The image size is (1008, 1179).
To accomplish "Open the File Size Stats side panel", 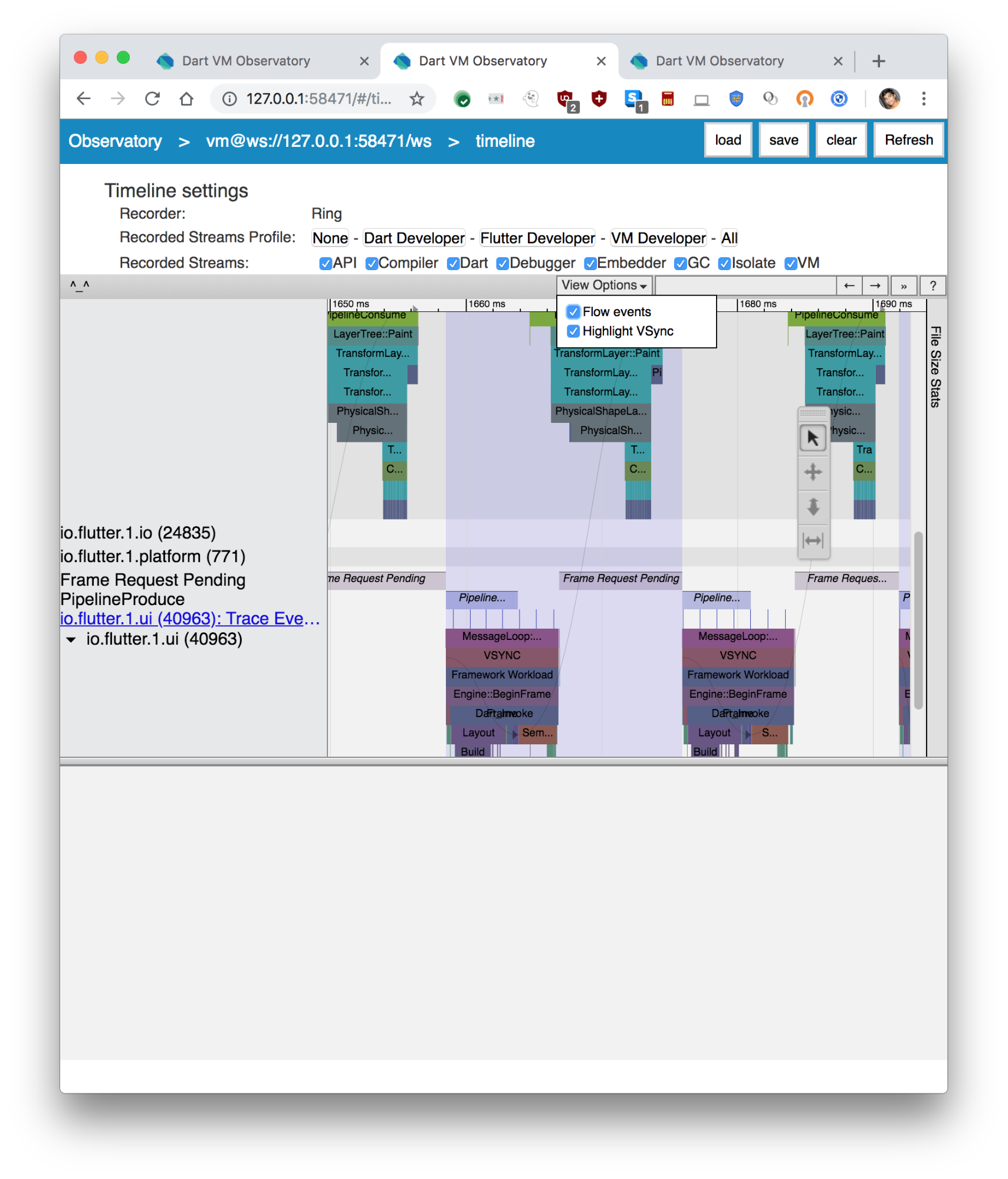I will pos(935,366).
